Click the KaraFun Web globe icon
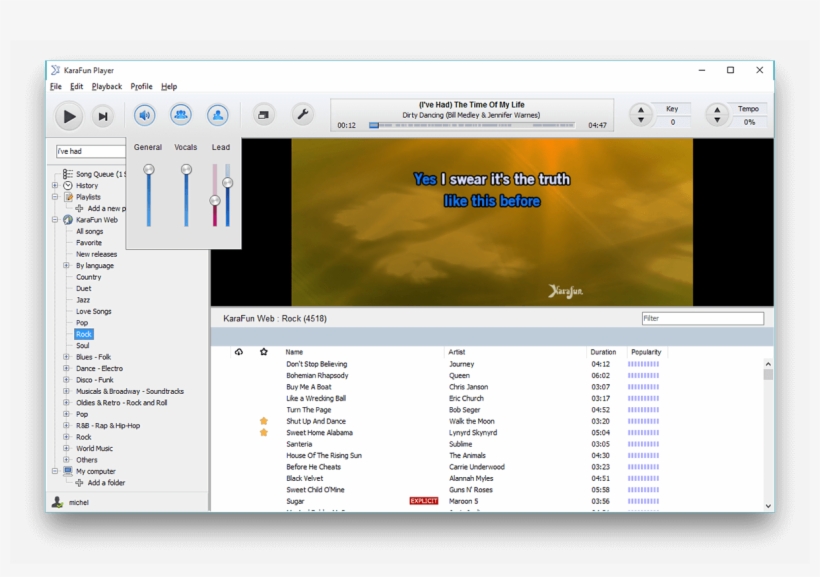The width and height of the screenshot is (820, 577). pyautogui.click(x=68, y=220)
